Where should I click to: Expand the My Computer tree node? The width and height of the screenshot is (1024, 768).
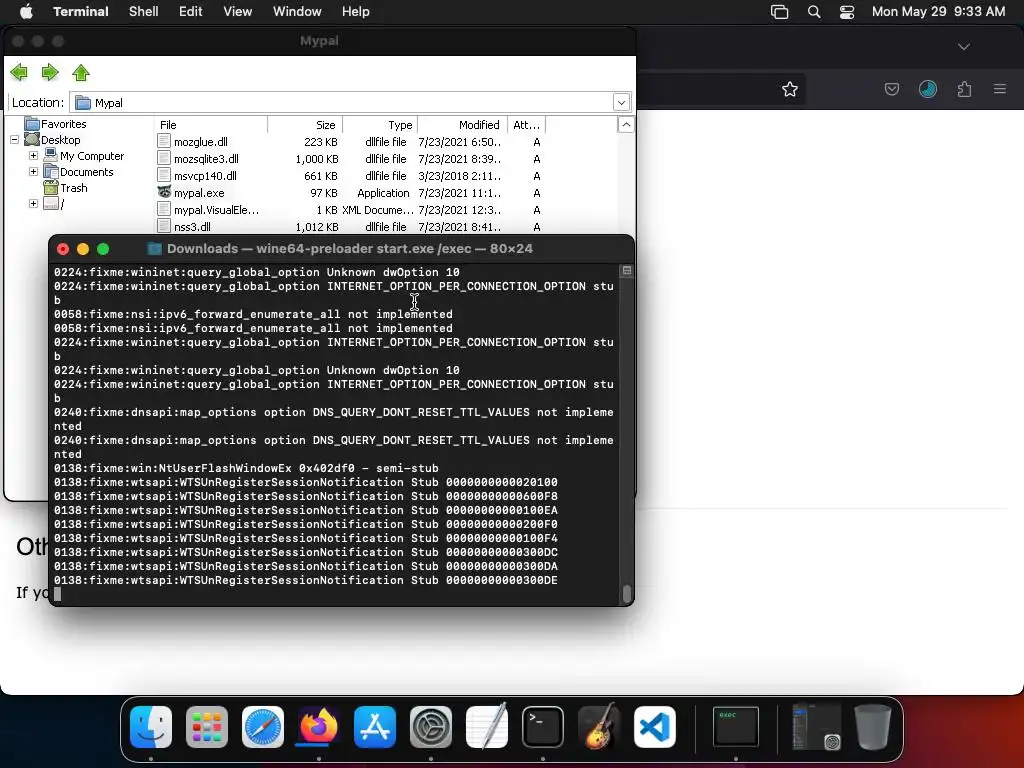(x=33, y=156)
